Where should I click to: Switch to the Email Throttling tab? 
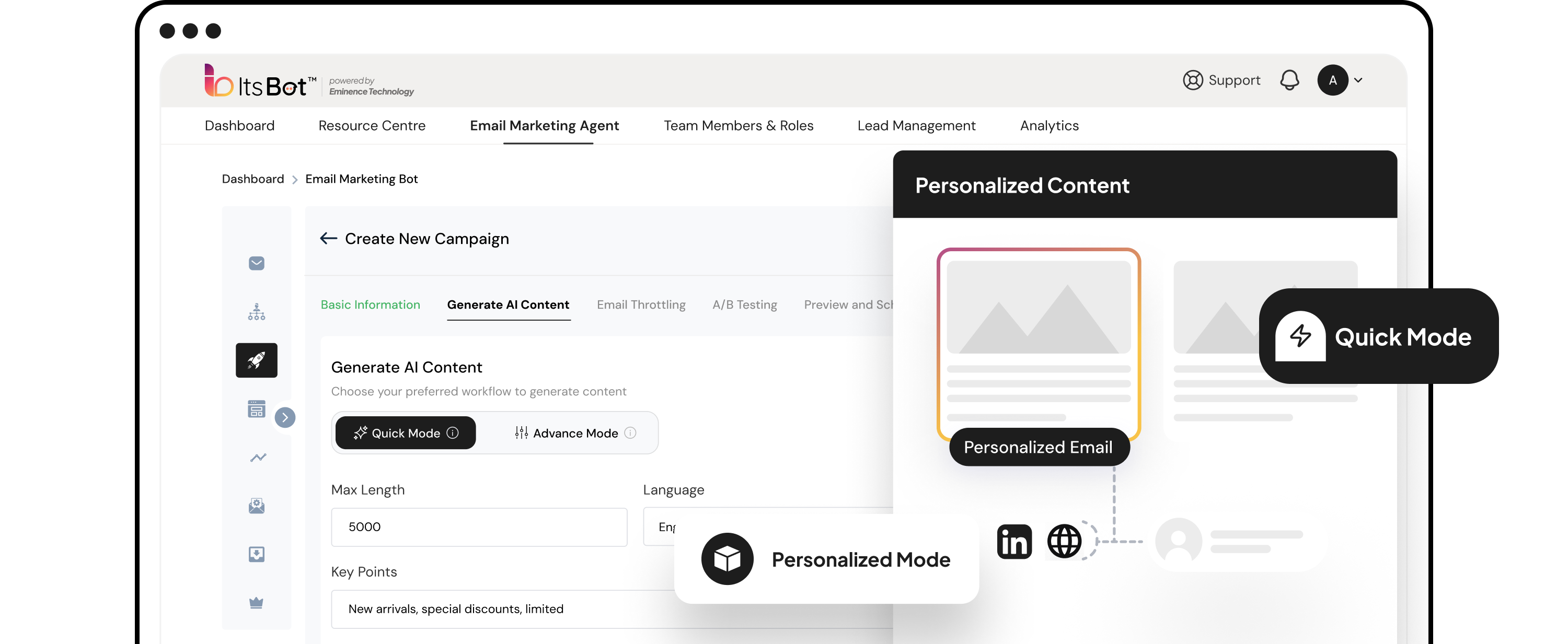pyautogui.click(x=641, y=305)
